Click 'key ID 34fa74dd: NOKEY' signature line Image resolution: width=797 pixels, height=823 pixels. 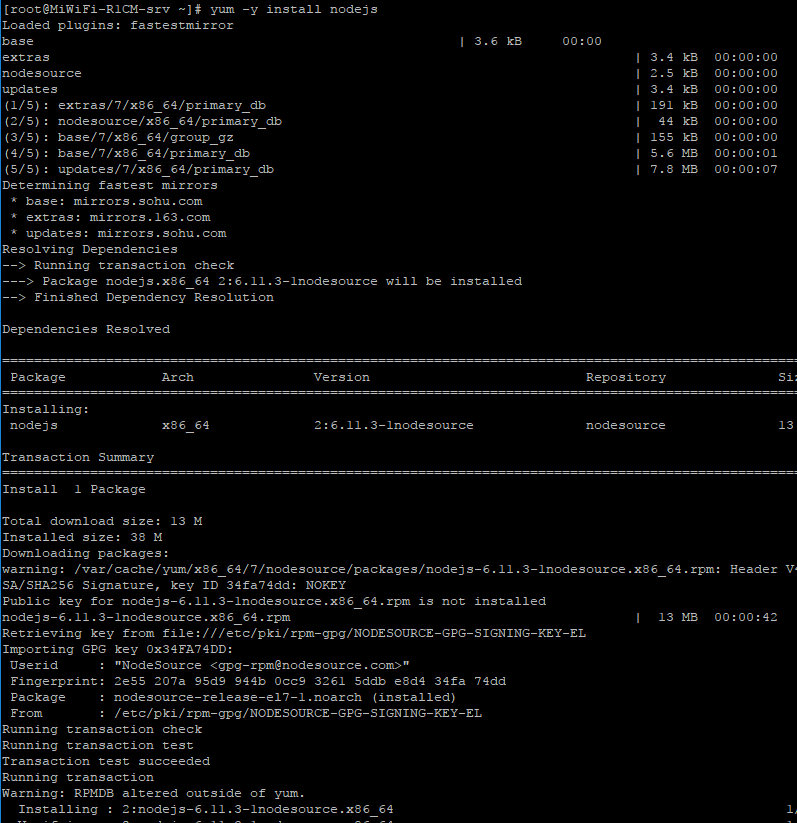(x=174, y=586)
